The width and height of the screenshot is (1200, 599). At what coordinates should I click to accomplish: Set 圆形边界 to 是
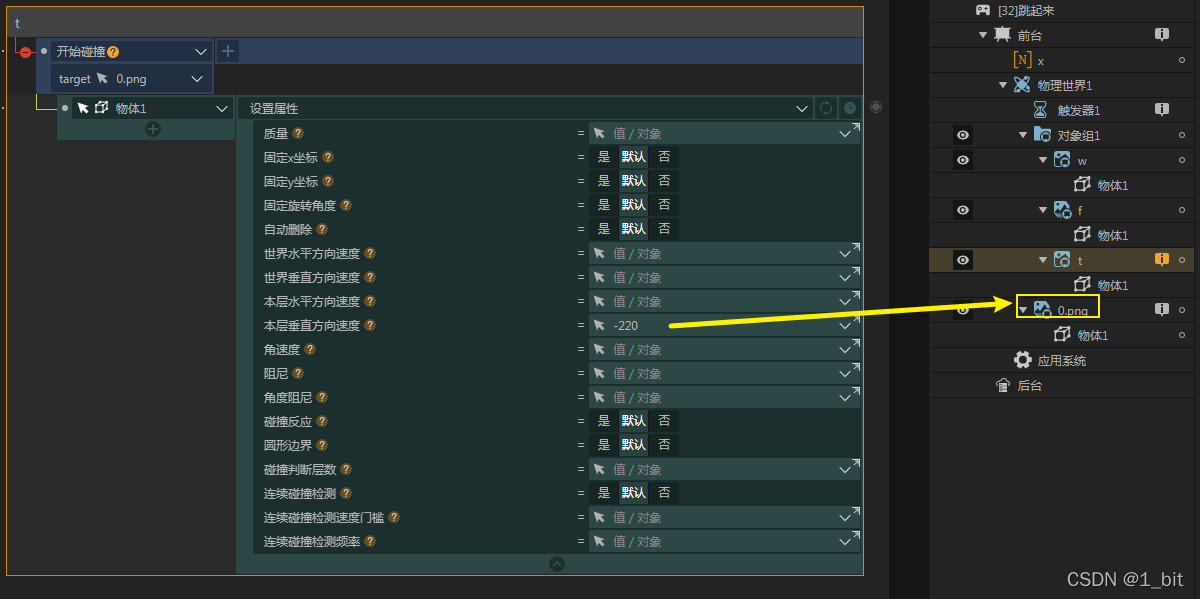pyautogui.click(x=604, y=445)
